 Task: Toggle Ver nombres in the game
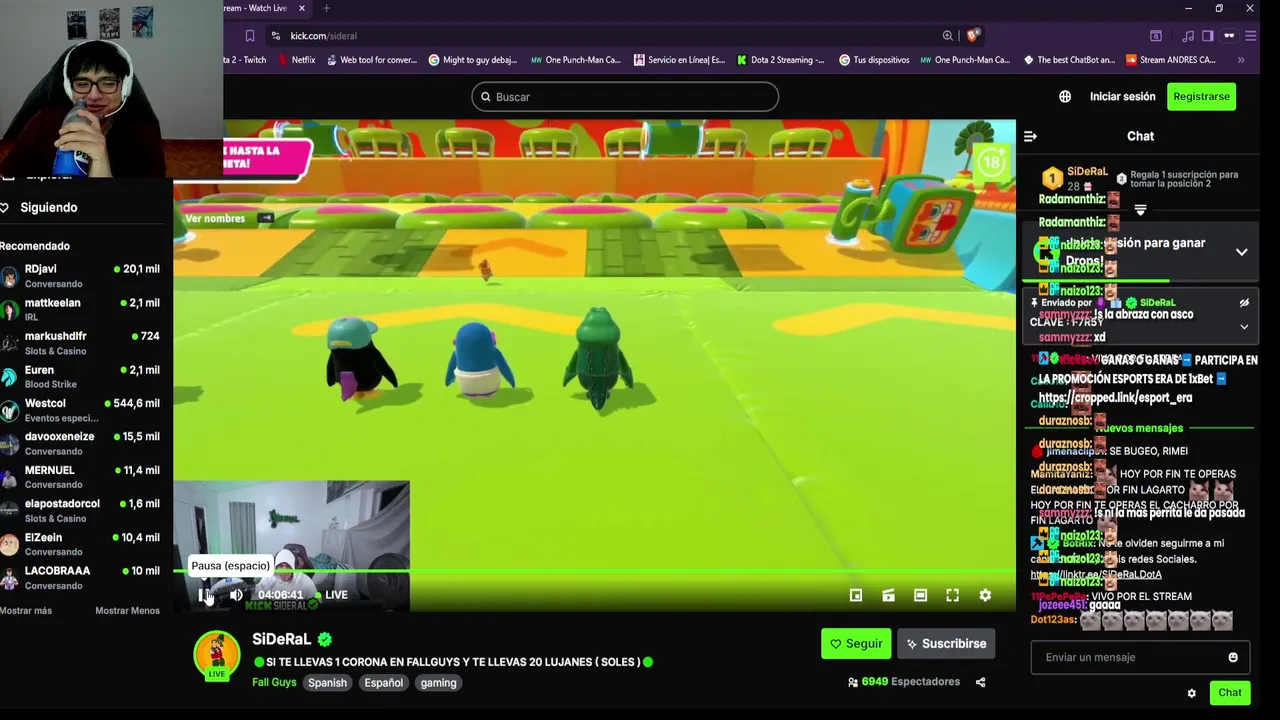[229, 218]
